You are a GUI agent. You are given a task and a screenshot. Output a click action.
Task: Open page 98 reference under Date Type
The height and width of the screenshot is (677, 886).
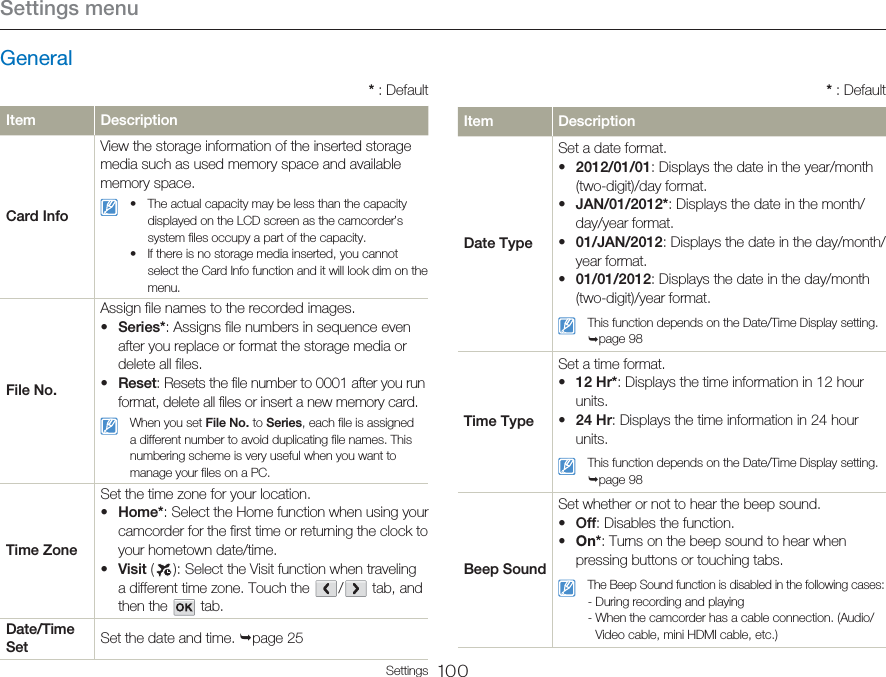[615, 339]
